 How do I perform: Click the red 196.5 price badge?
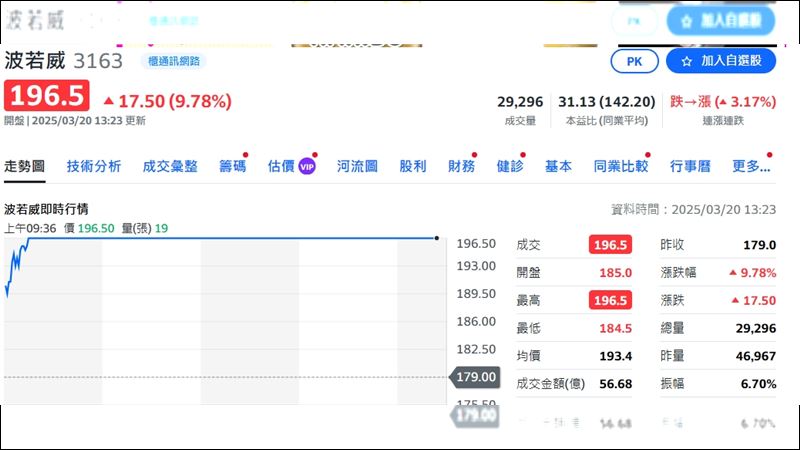(x=46, y=95)
